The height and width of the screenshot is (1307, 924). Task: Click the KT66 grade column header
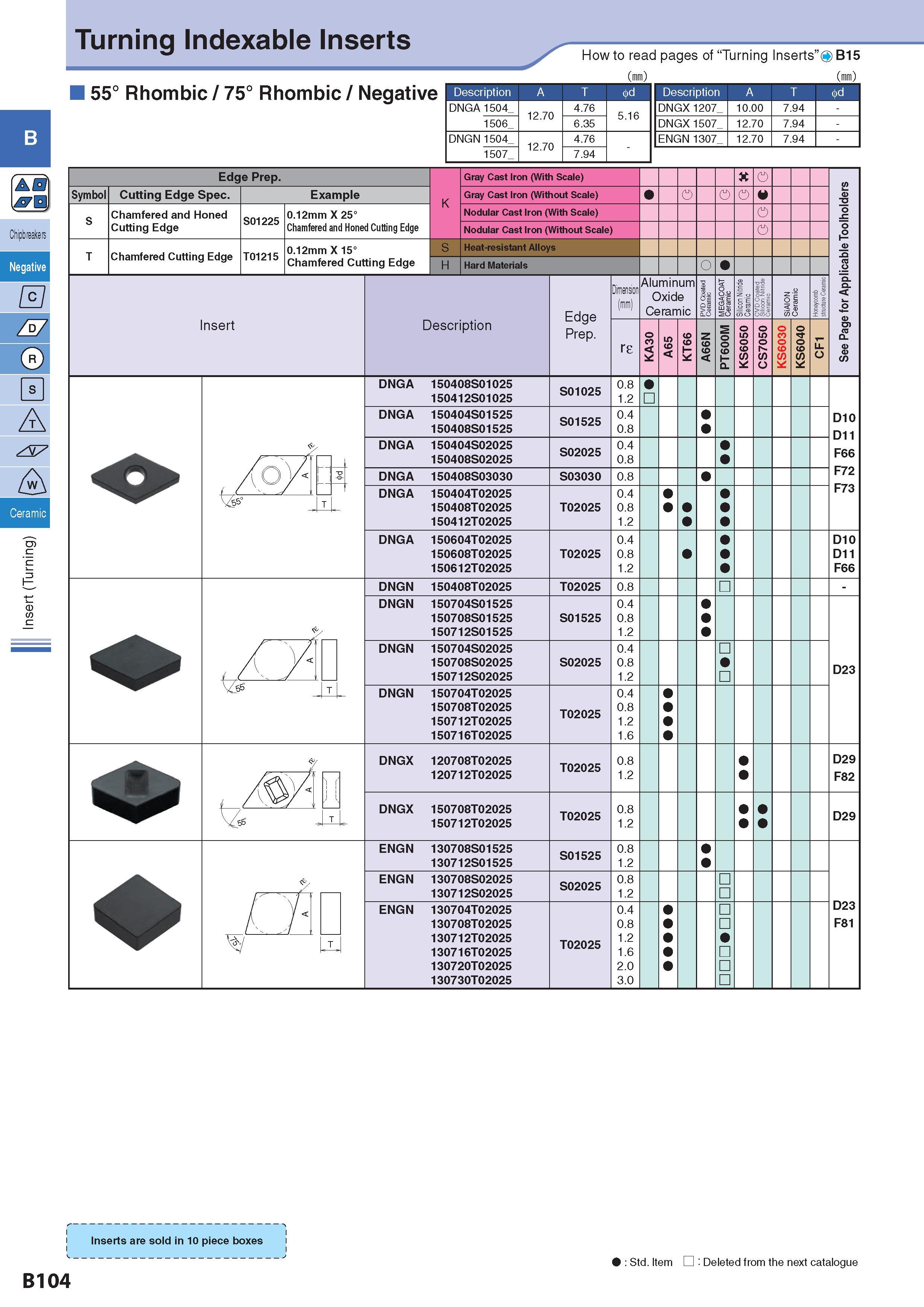[x=687, y=346]
